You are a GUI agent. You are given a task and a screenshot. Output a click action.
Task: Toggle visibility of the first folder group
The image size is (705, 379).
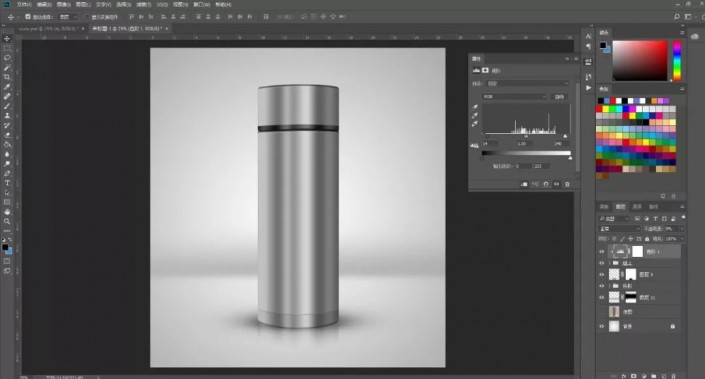[602, 263]
